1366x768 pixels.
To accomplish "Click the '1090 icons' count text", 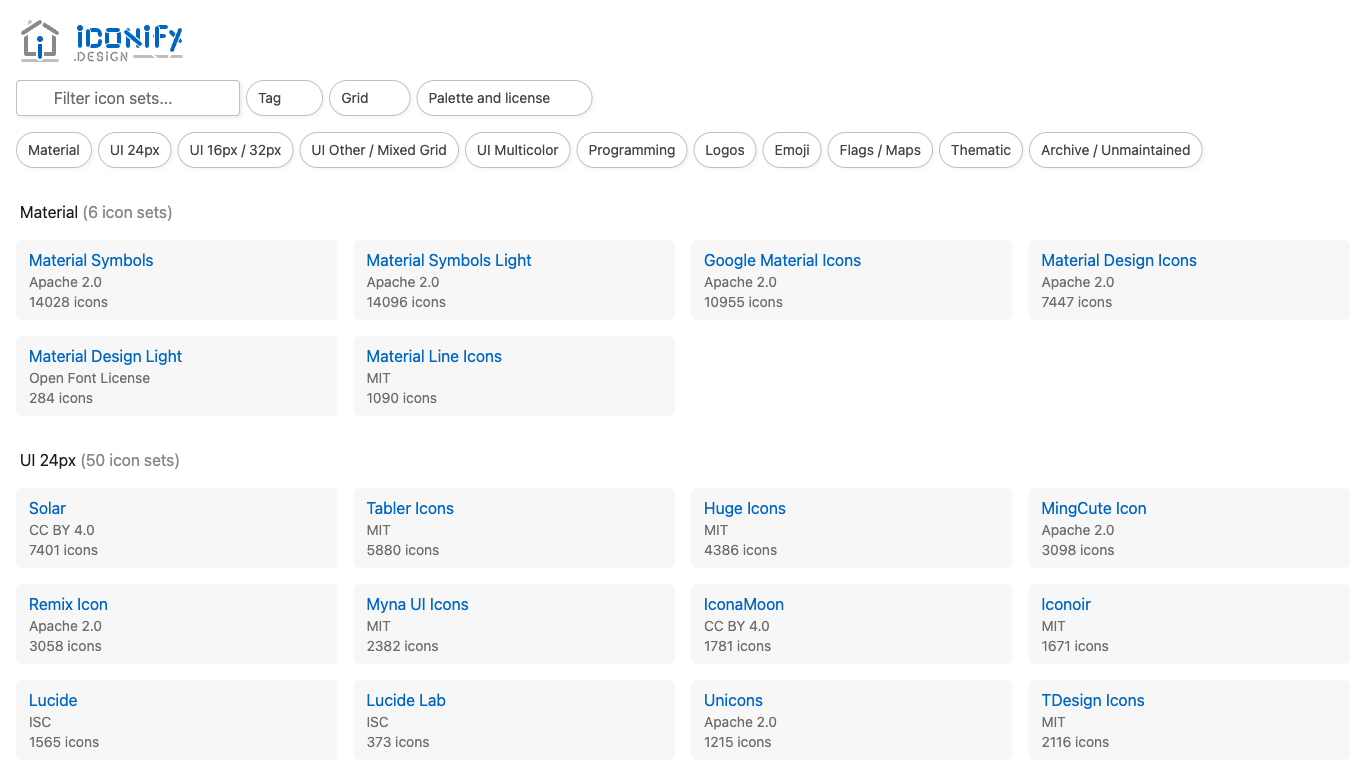I will pos(402,398).
